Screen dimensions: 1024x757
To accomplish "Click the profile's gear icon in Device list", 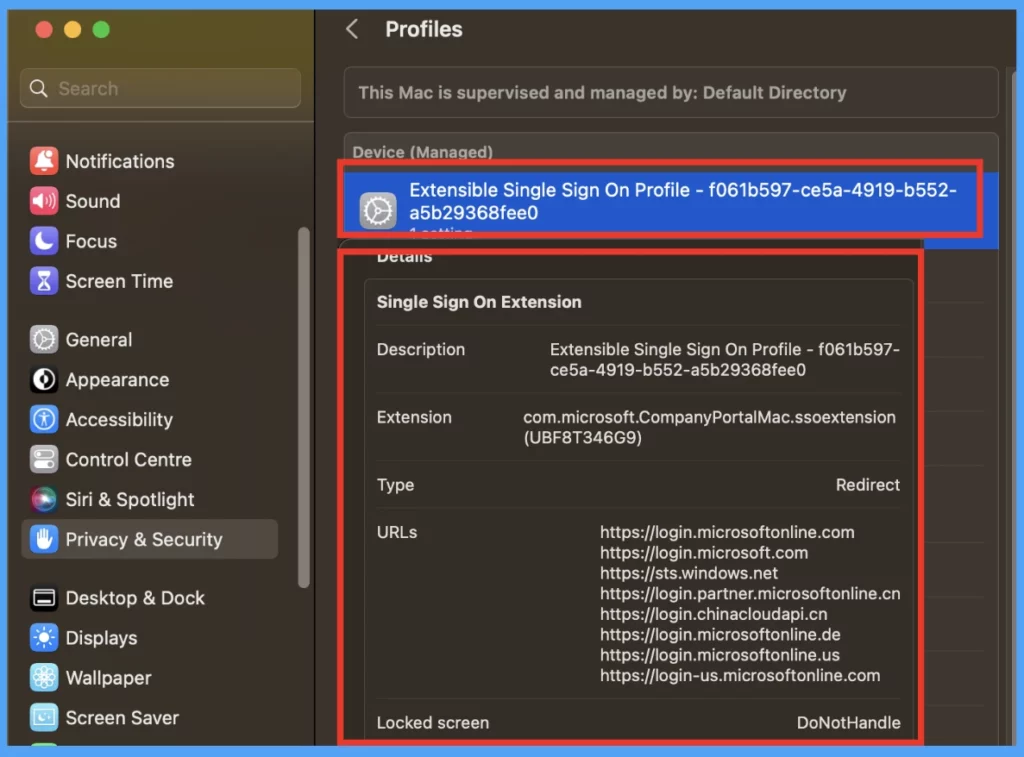I will (378, 211).
